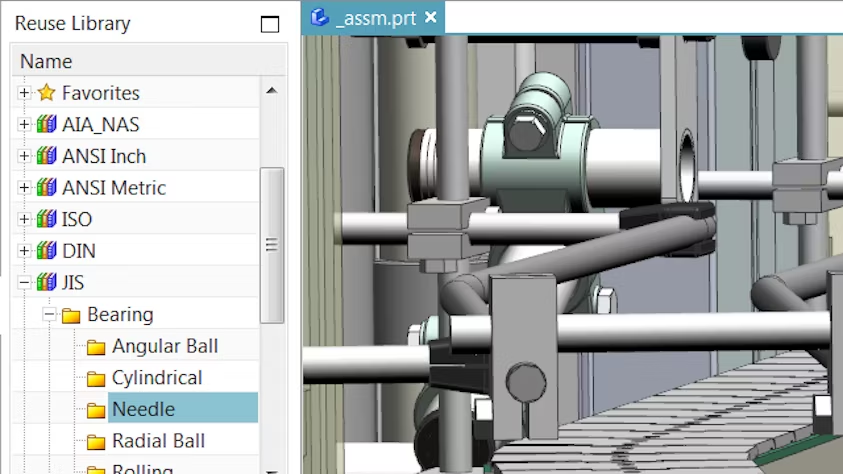
Task: Click the scrollbar up arrow in library tree
Action: point(271,90)
